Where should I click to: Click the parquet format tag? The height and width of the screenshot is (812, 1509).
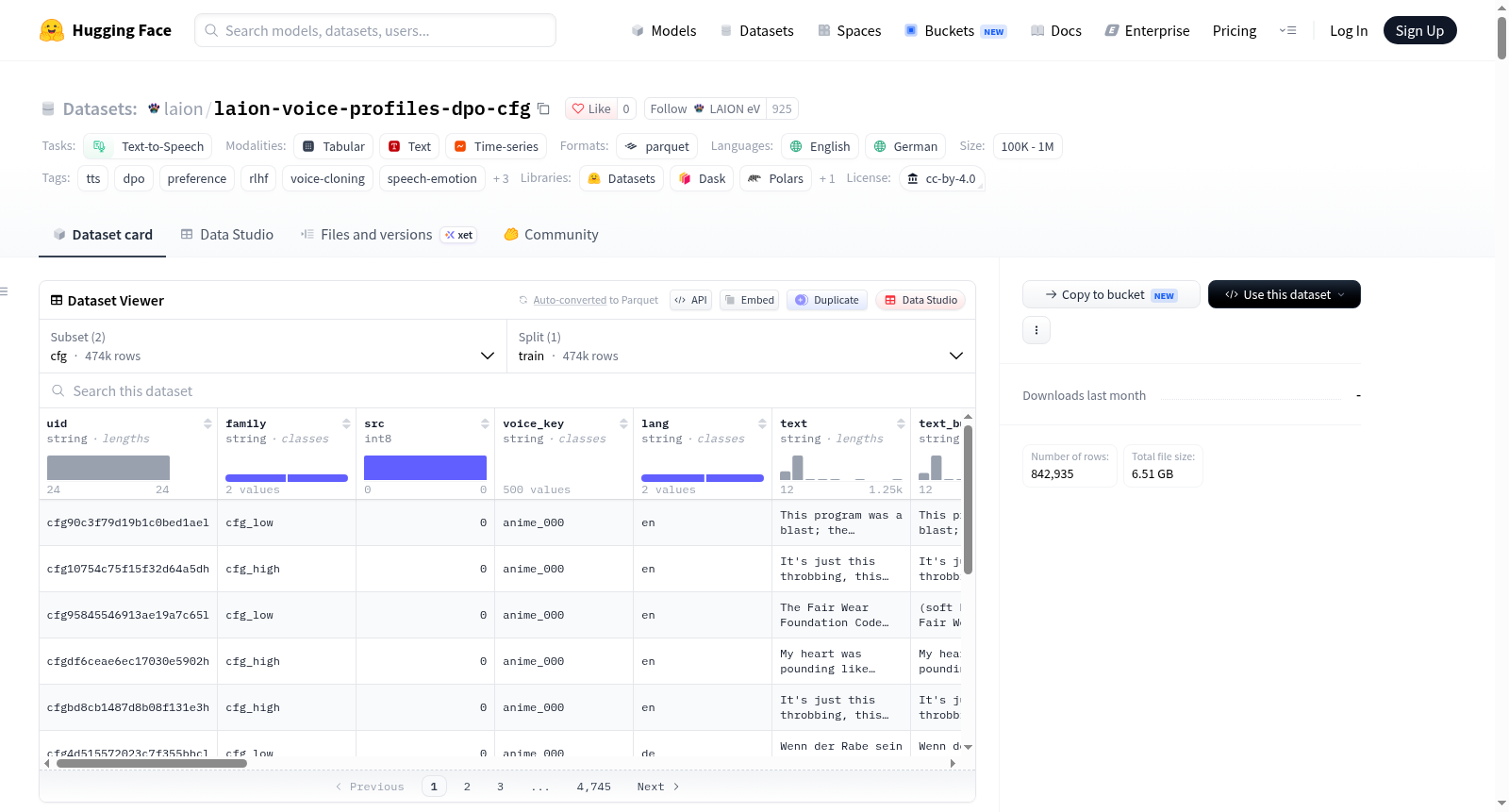click(x=657, y=146)
